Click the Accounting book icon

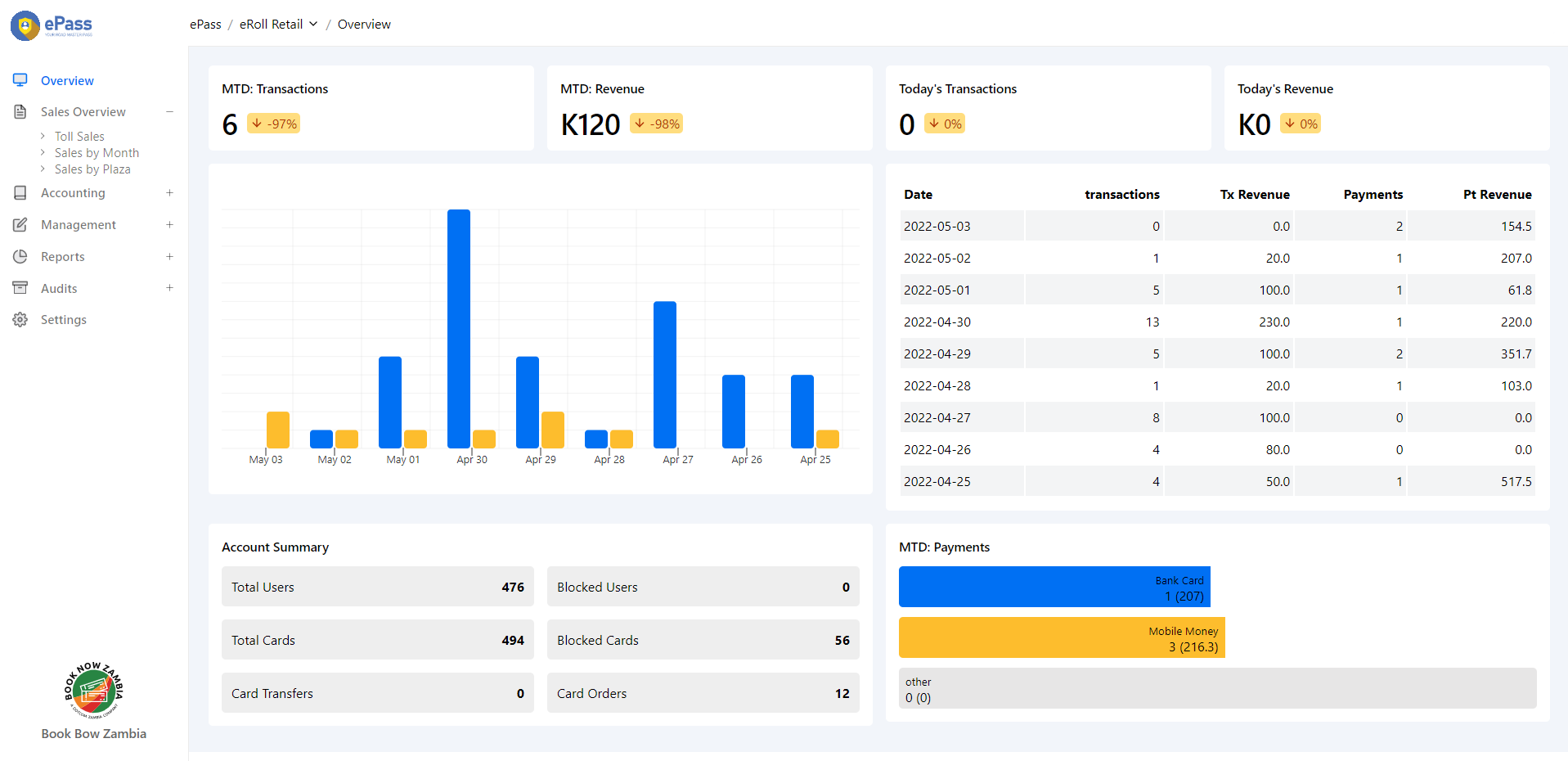click(20, 193)
